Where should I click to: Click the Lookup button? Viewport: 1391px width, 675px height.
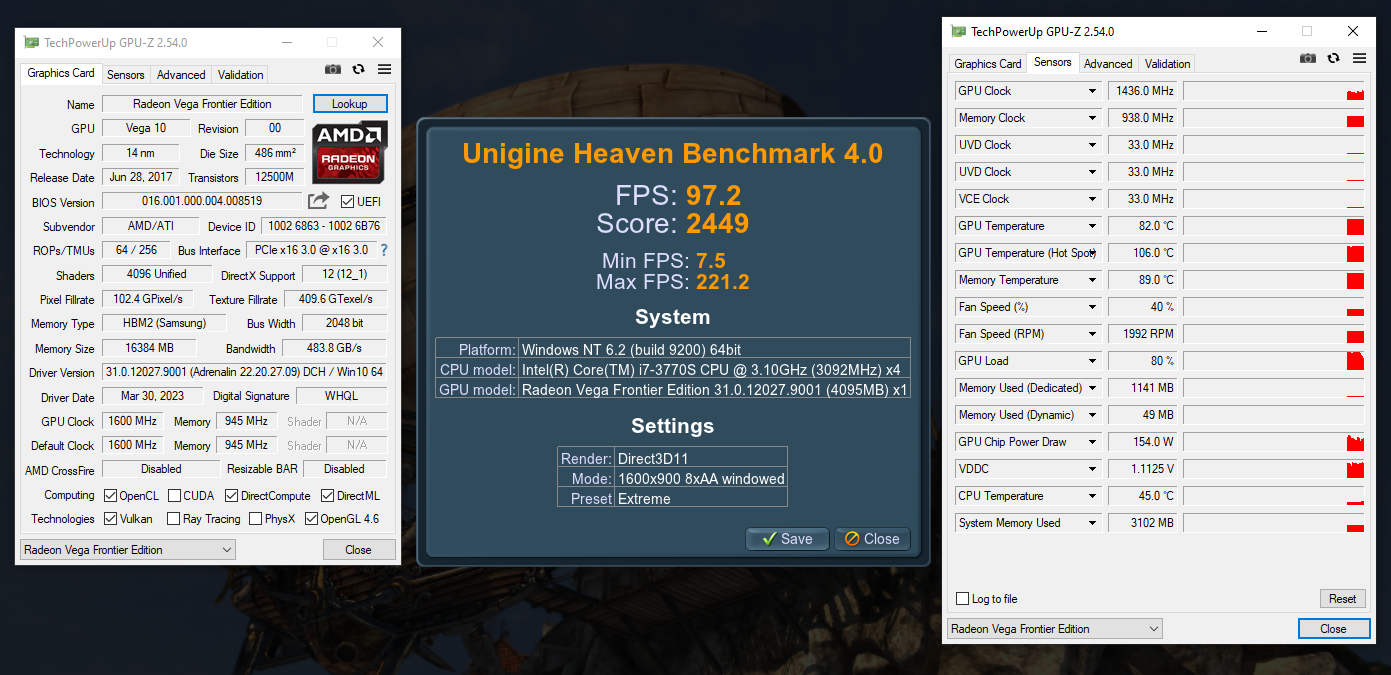click(x=350, y=104)
